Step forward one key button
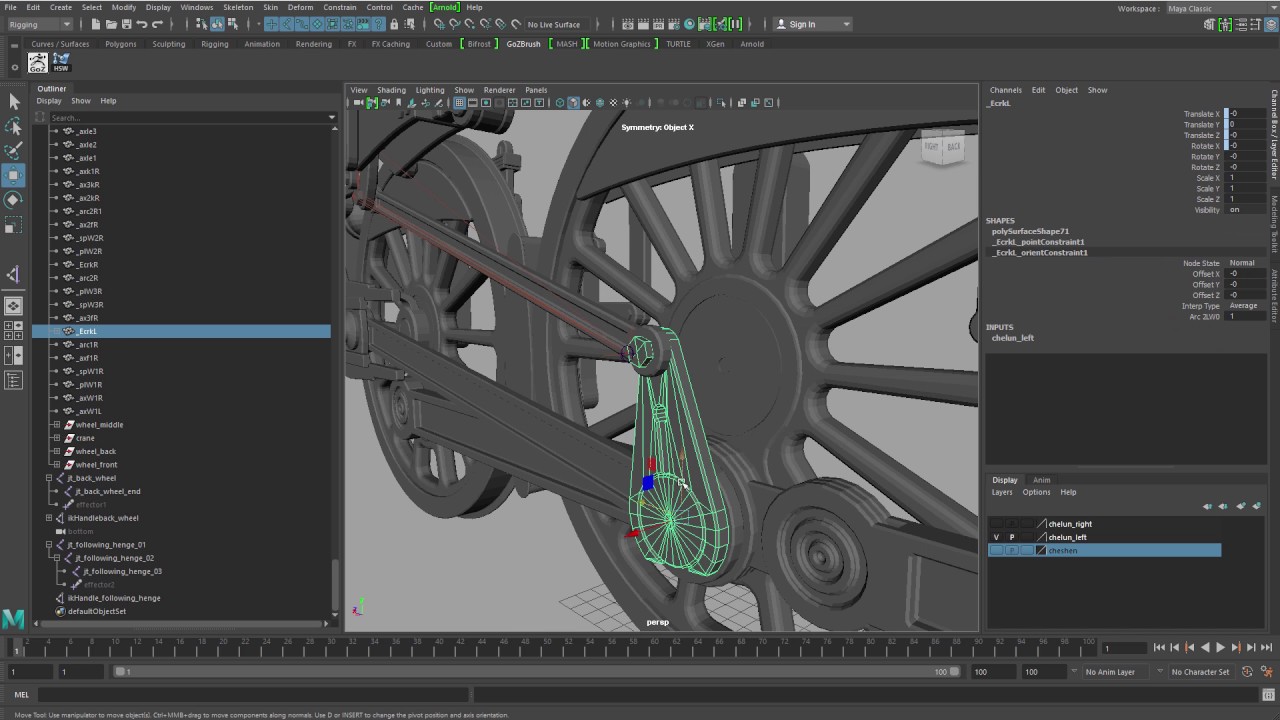The image size is (1280, 720). (x=1236, y=648)
